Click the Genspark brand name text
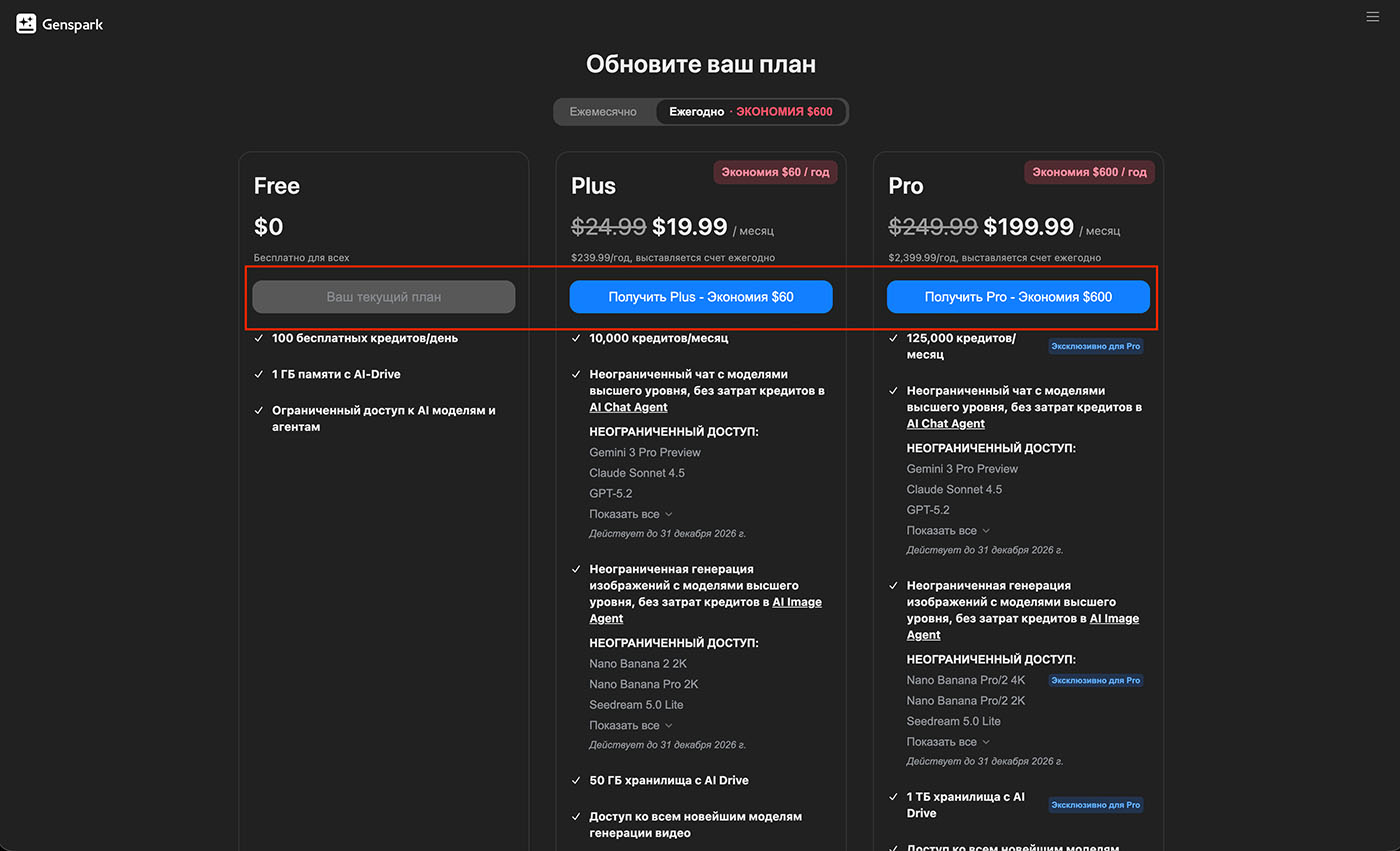 (x=73, y=24)
